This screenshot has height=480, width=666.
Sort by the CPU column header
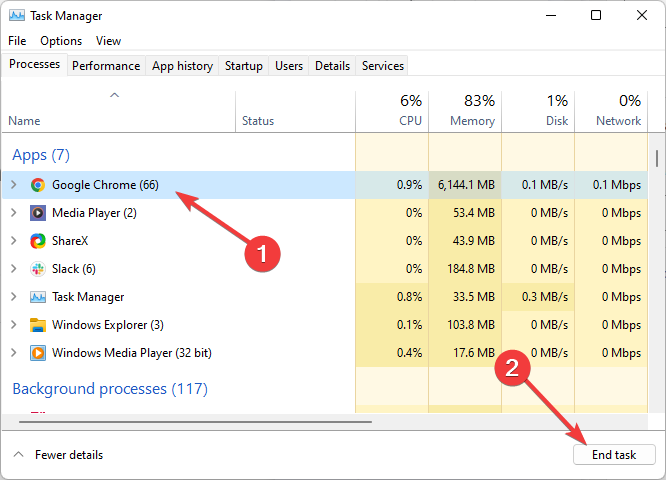click(x=392, y=112)
